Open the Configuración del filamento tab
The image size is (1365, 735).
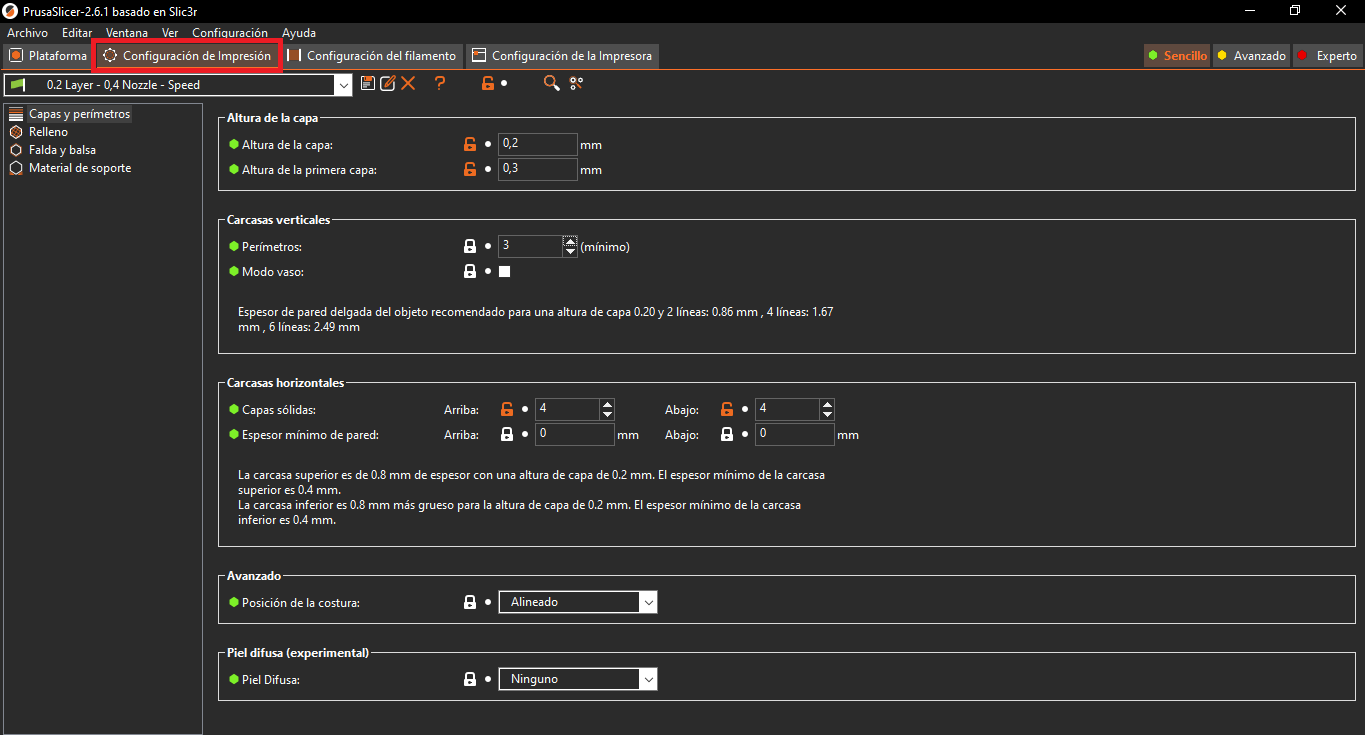tap(372, 56)
